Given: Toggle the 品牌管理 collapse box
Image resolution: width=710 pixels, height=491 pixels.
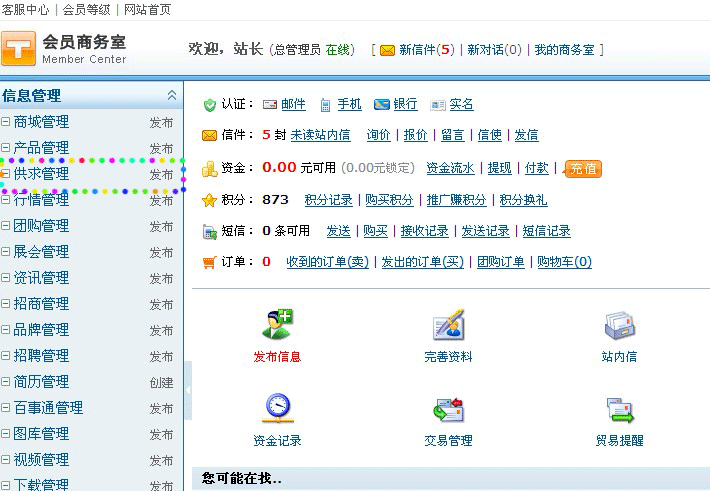Looking at the screenshot, I should point(5,329).
